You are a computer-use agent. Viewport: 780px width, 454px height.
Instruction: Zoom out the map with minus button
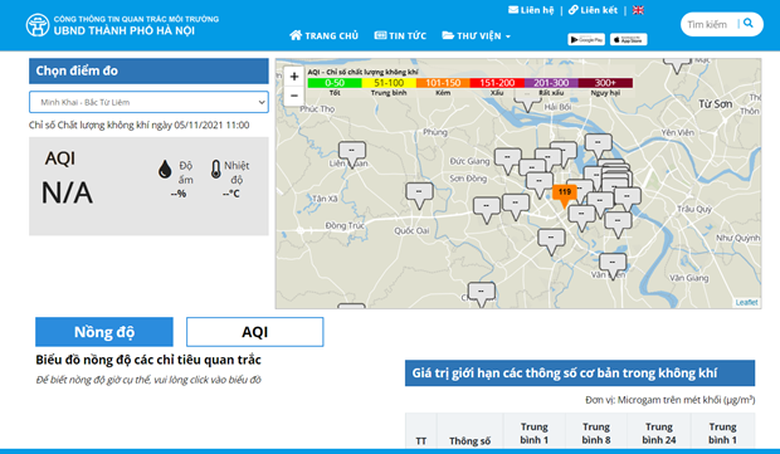point(293,96)
